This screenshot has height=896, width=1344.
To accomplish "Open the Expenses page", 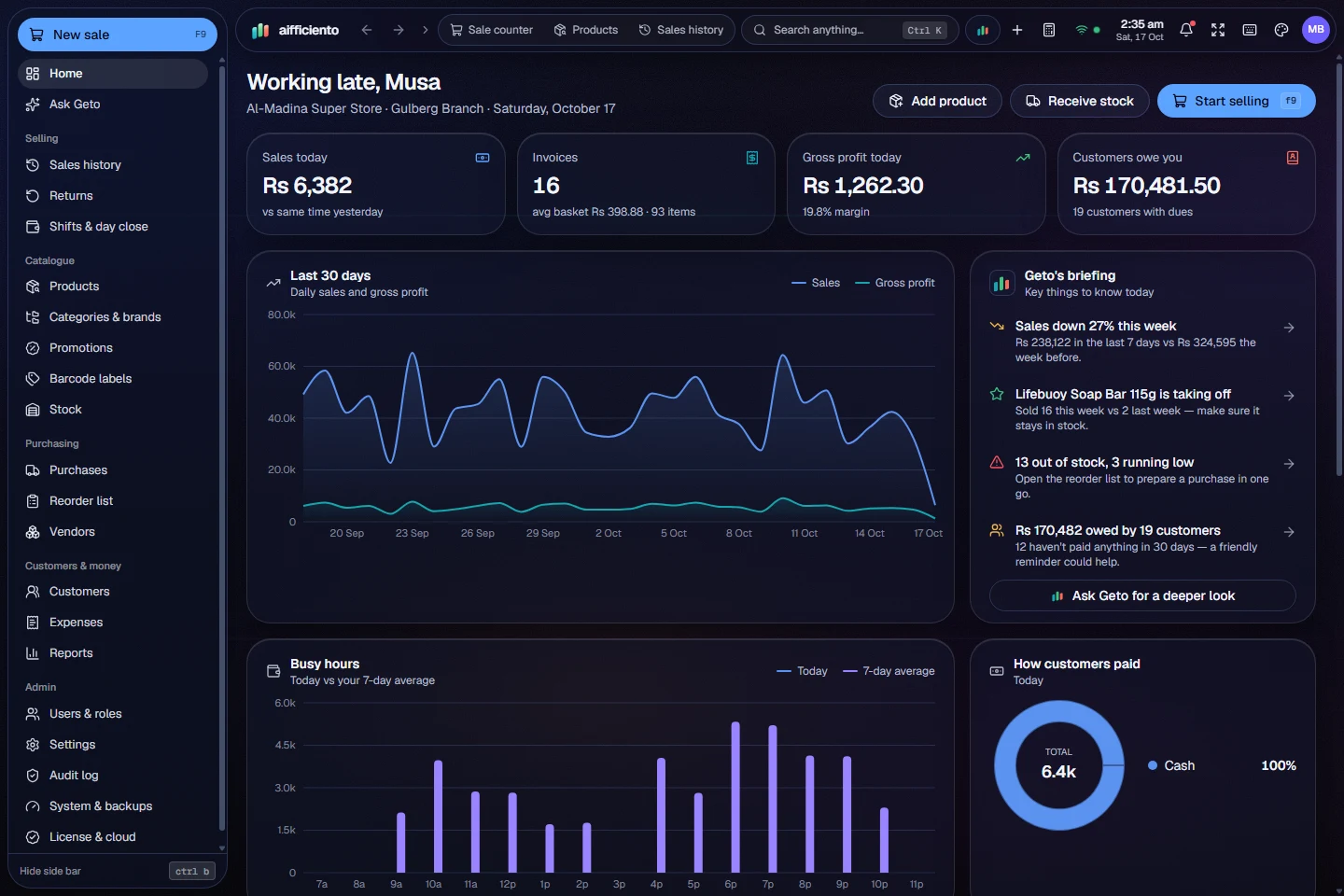I will coord(112,622).
